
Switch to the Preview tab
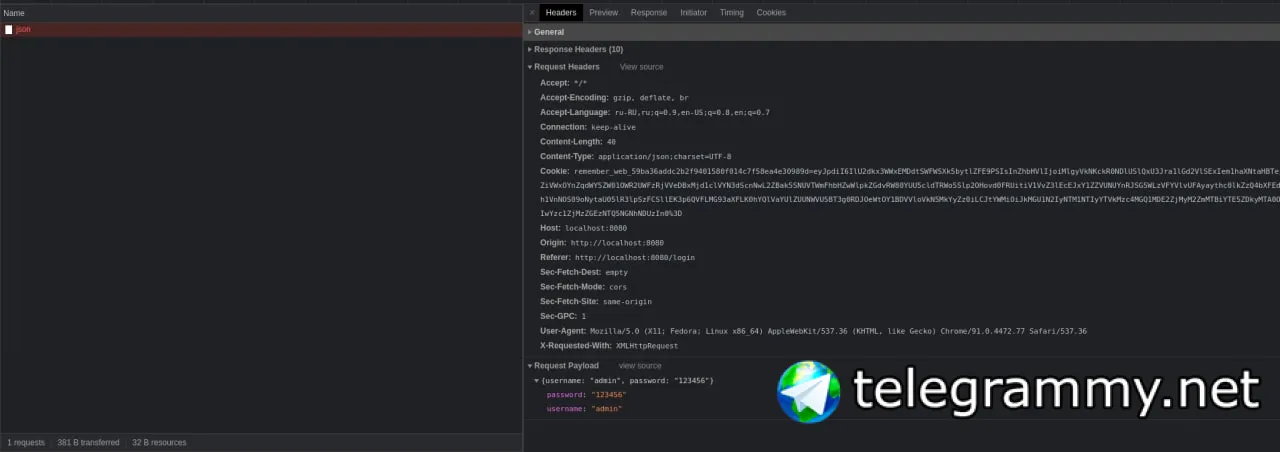click(603, 13)
